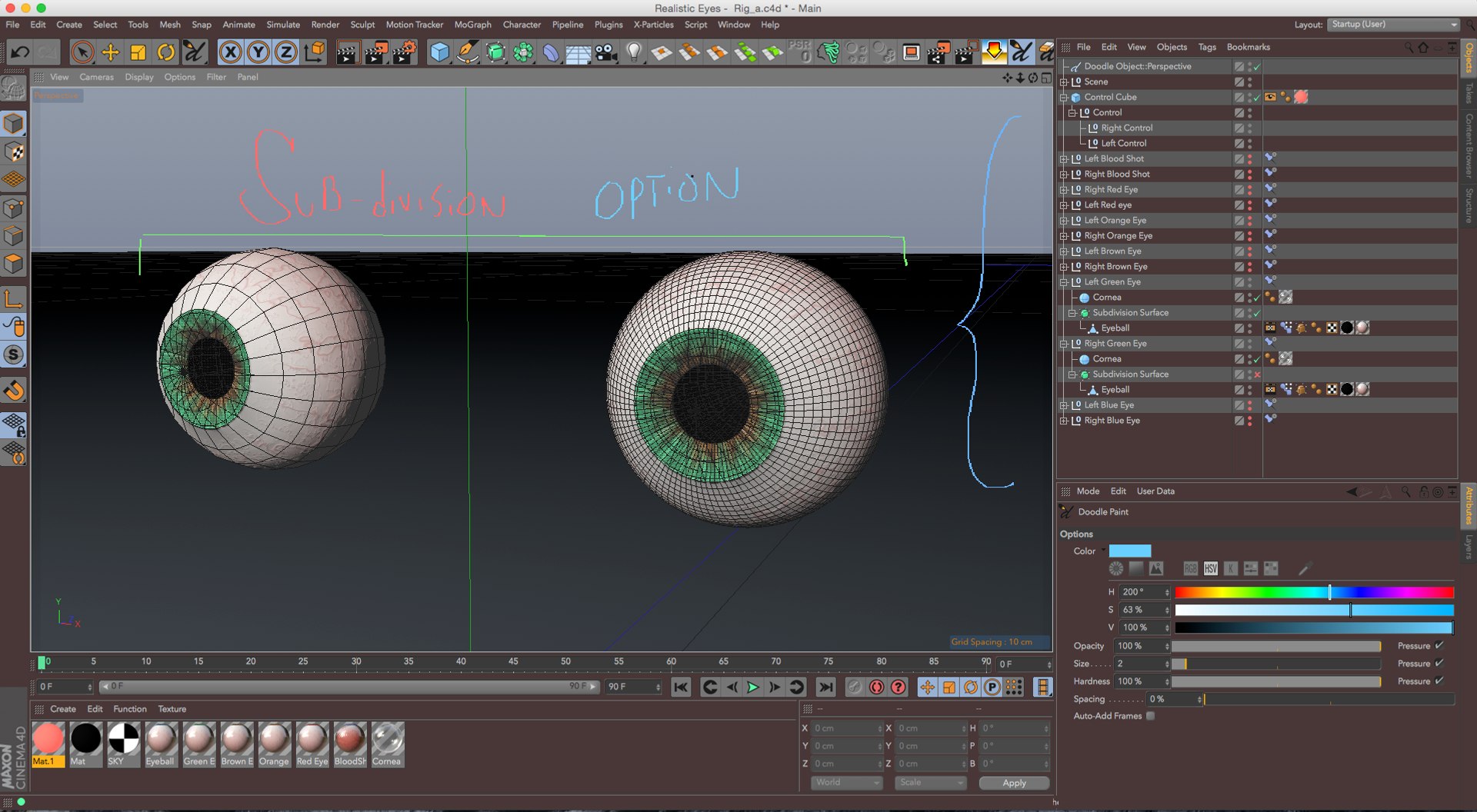Jump to the end of the animation
The image size is (1477, 812).
point(825,687)
